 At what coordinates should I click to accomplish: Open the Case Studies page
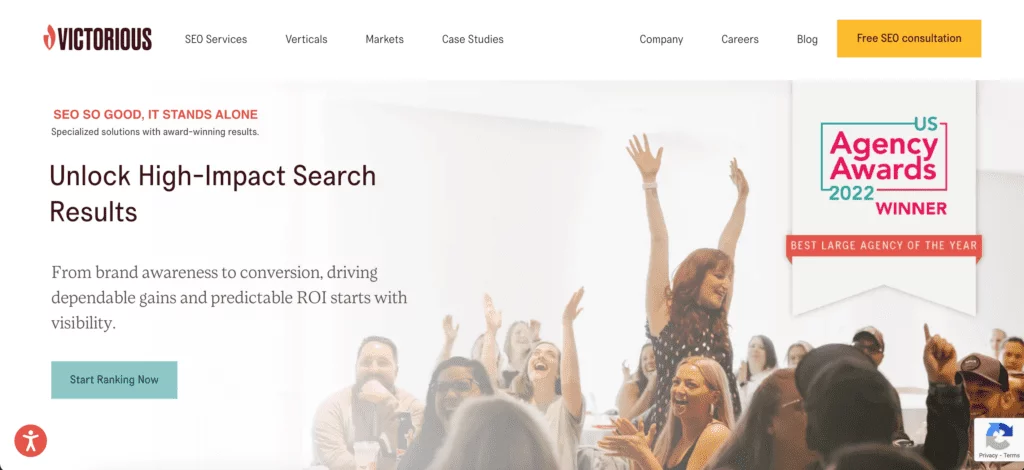(472, 39)
